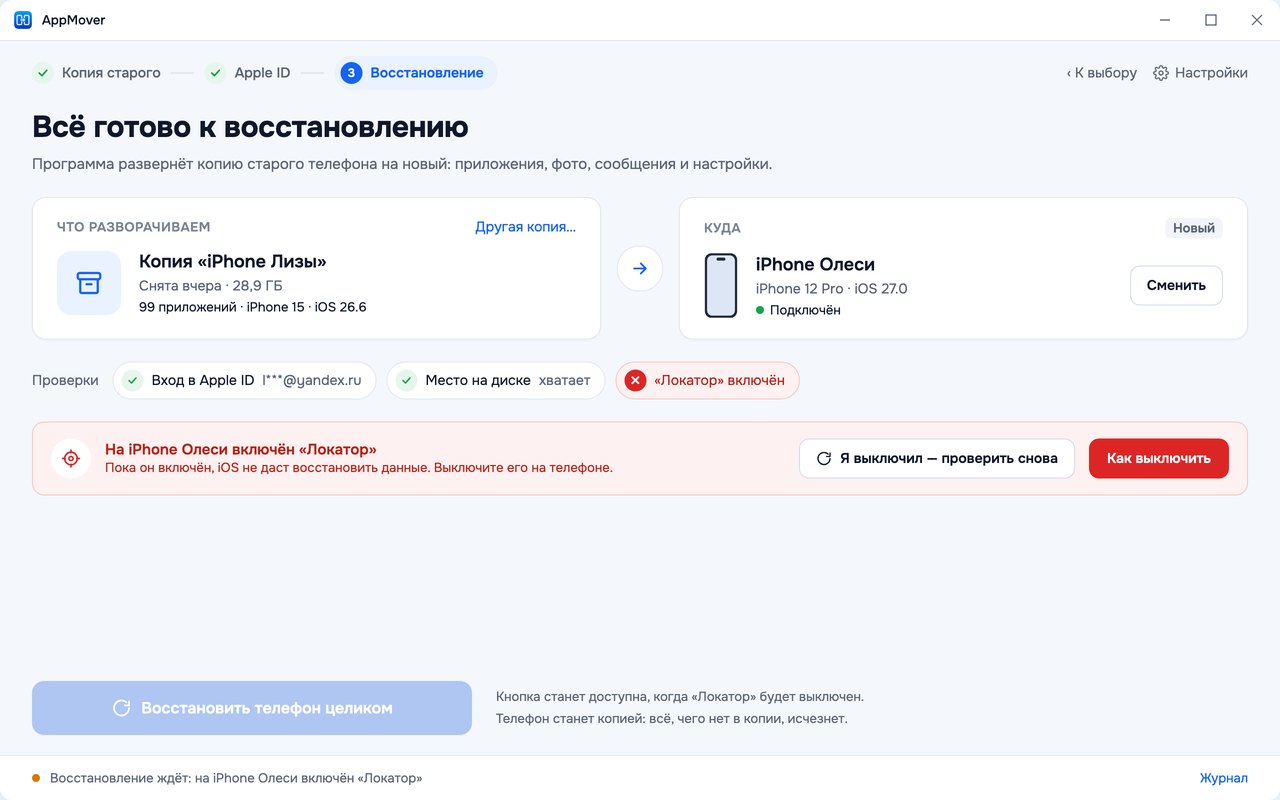Click the «Локатор» включён check chip
Viewport: 1280px width, 800px height.
click(707, 380)
